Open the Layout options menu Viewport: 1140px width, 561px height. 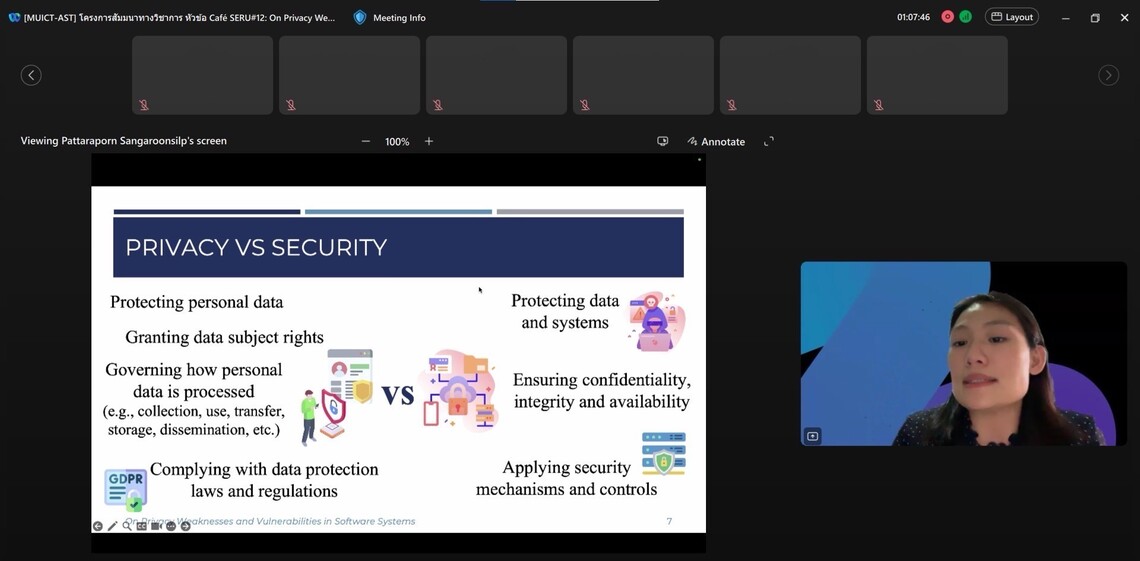[1011, 17]
